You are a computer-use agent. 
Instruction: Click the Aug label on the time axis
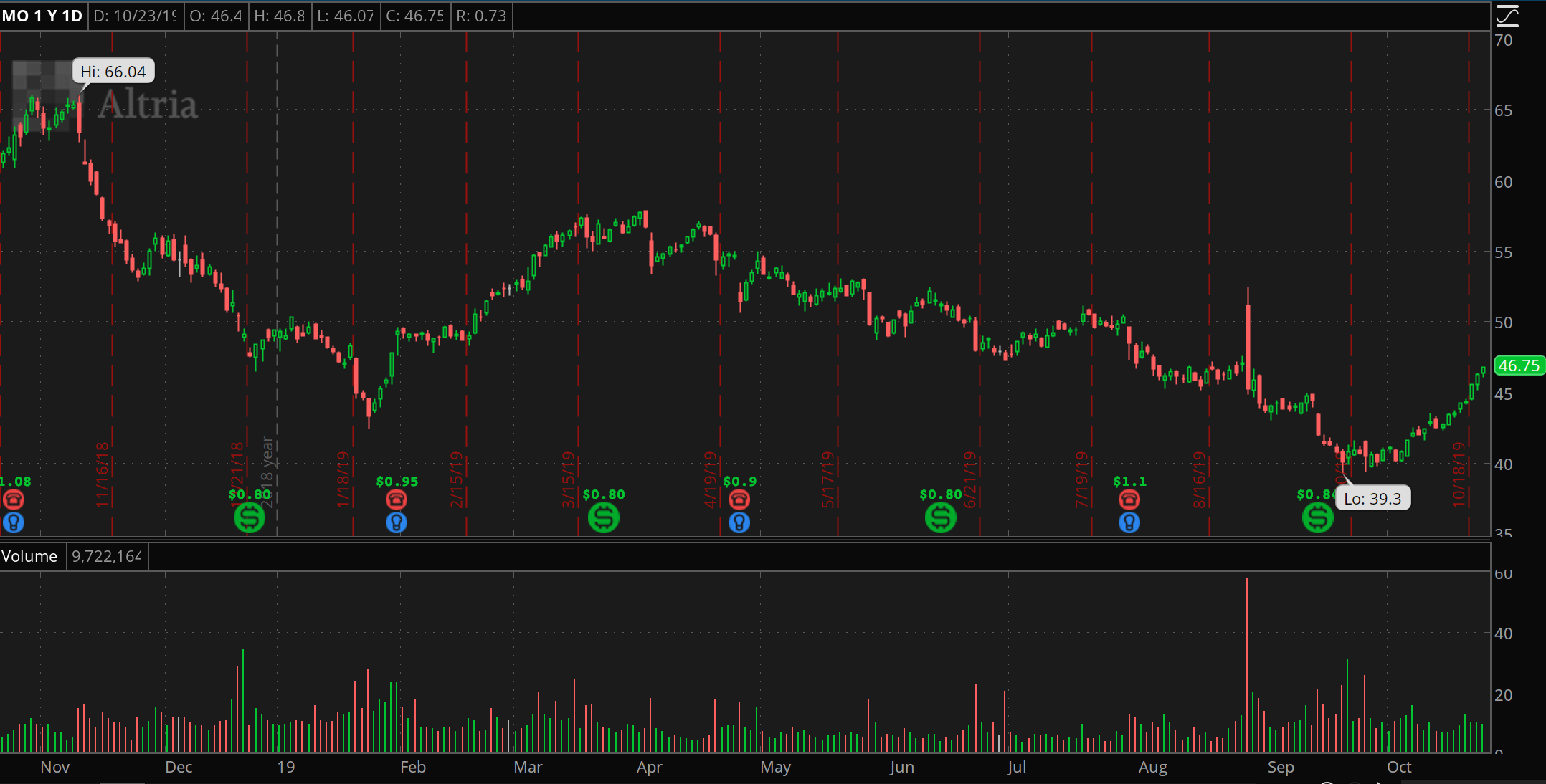1153,767
